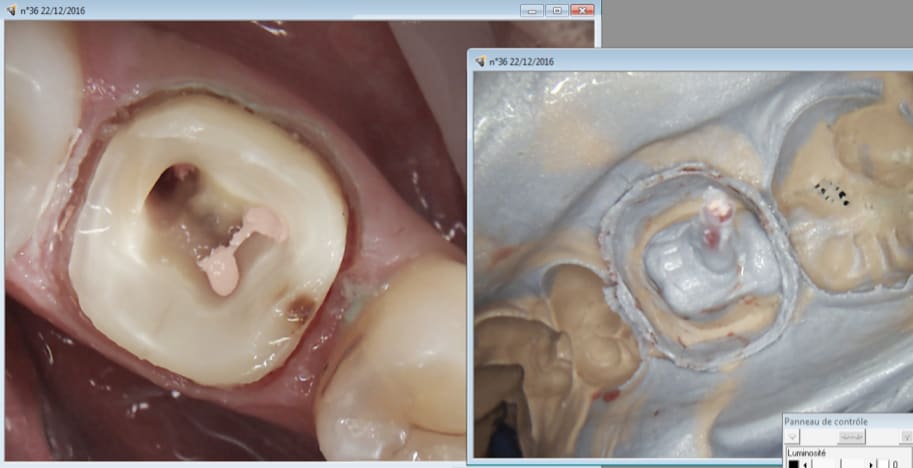Click the middle double-arrow button in control panel
This screenshot has height=468, width=913.
pos(851,437)
